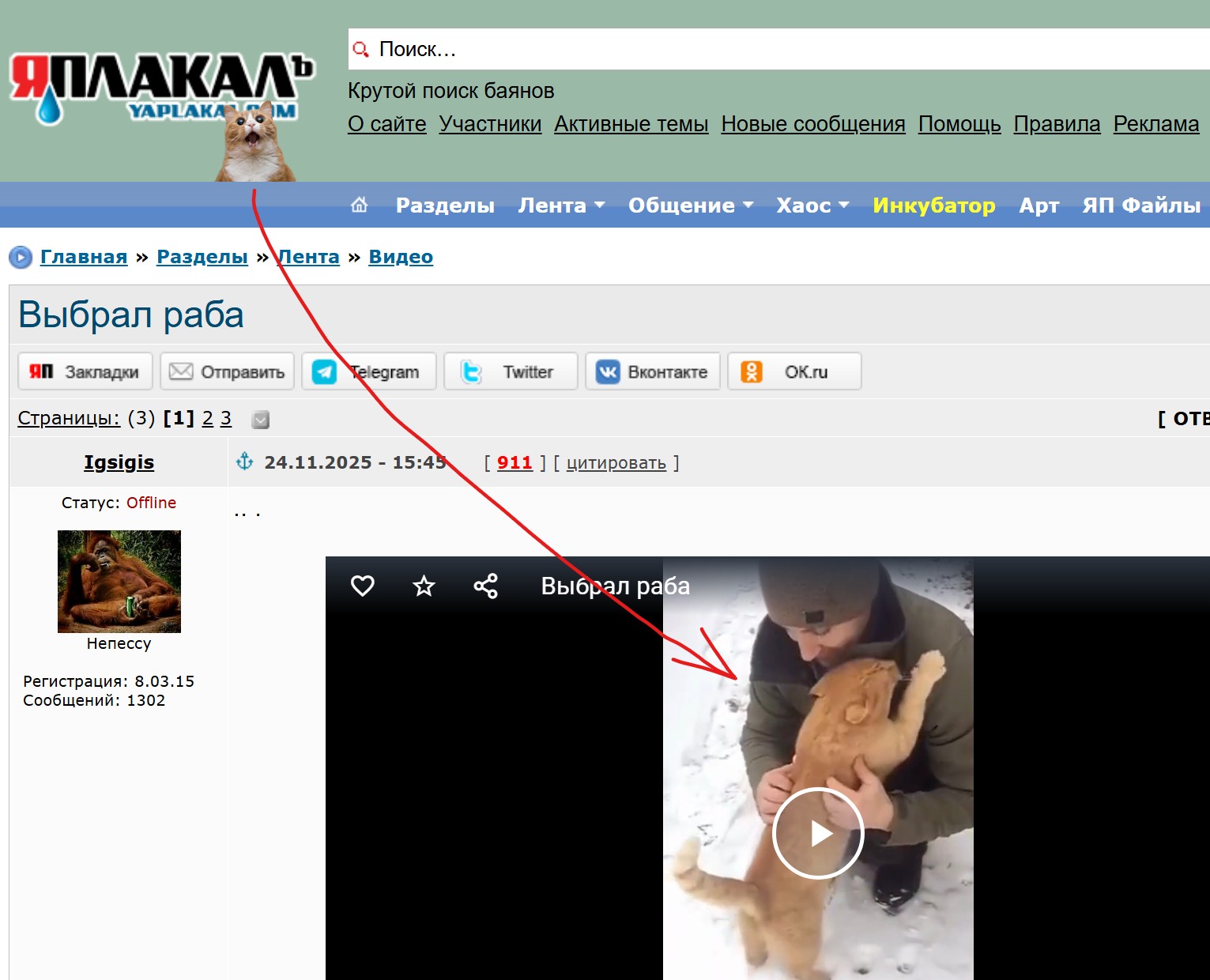Click the share icon on video player
Screen dimensions: 1210x980
coord(485,586)
